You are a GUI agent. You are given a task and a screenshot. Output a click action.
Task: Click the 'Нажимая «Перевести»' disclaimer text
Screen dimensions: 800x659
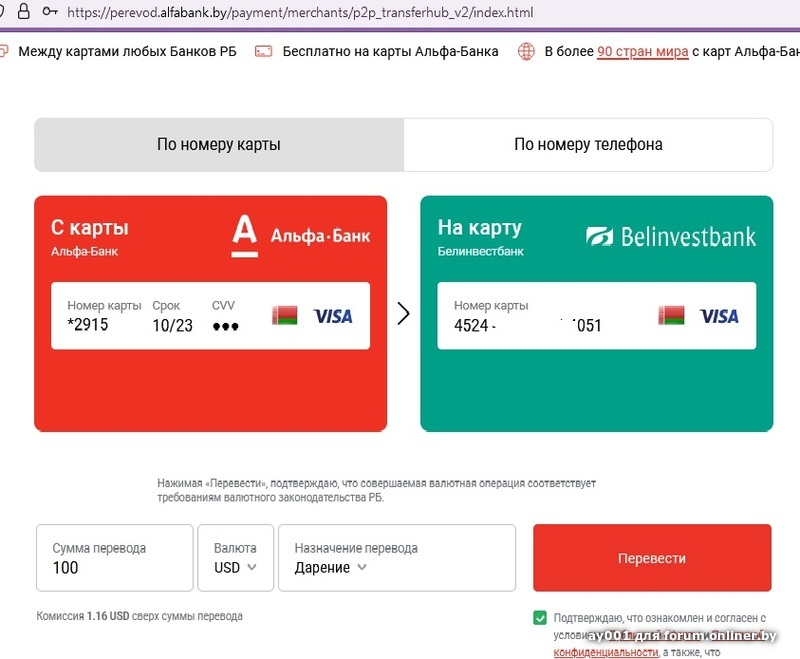tap(377, 490)
